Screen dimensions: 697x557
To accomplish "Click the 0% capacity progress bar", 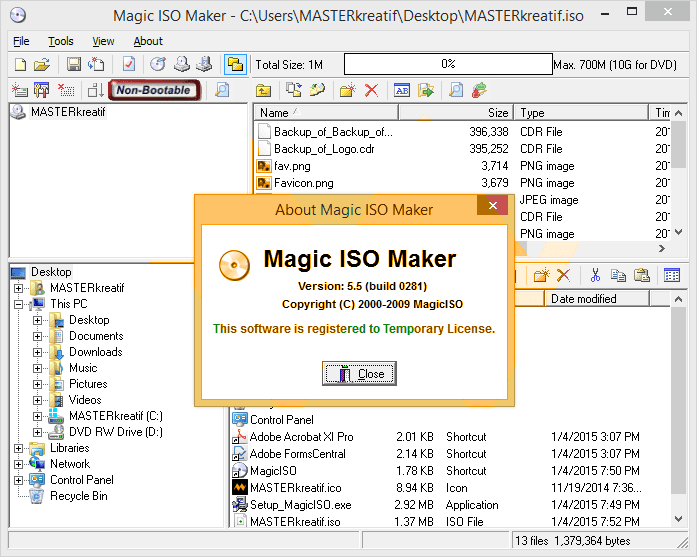I will (448, 64).
